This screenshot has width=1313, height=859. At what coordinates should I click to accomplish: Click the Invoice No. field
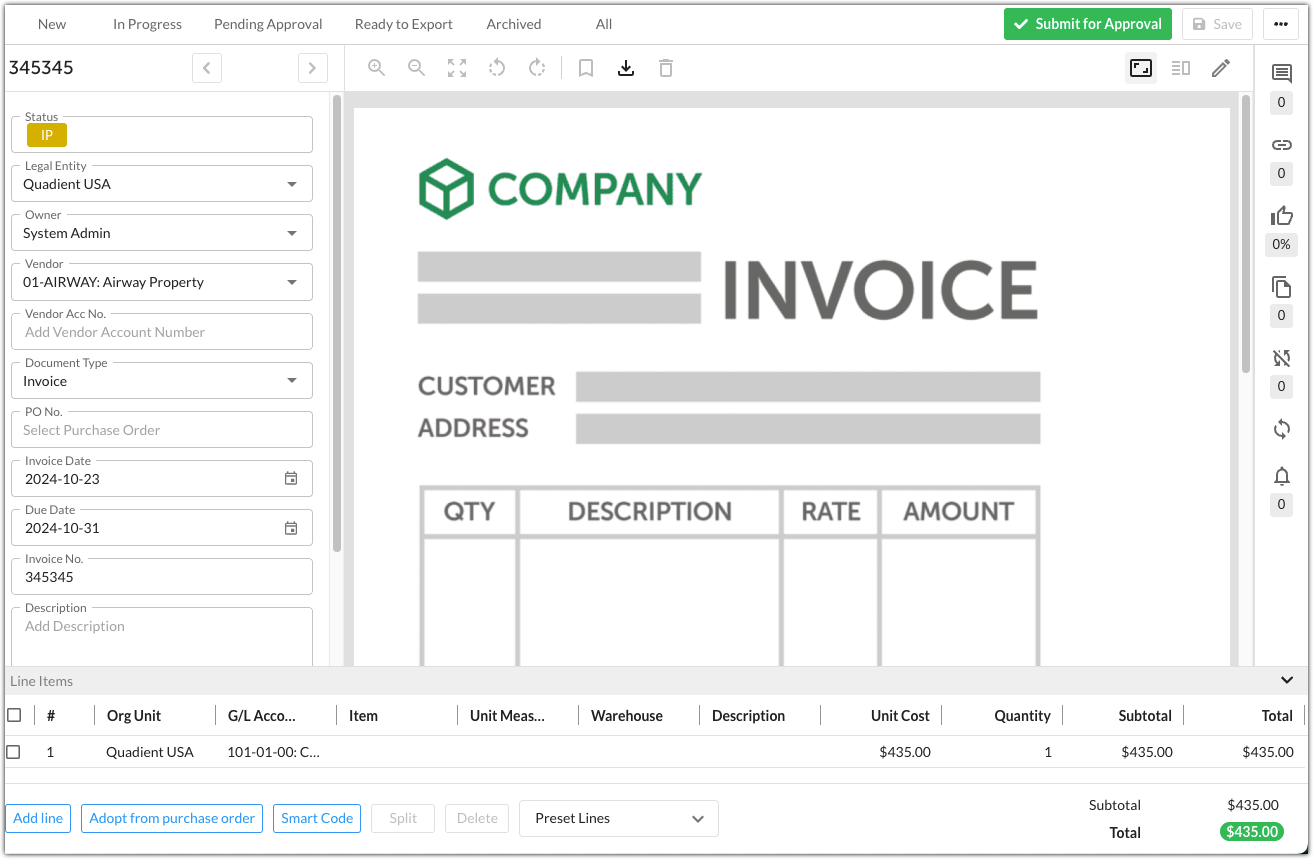(x=162, y=577)
